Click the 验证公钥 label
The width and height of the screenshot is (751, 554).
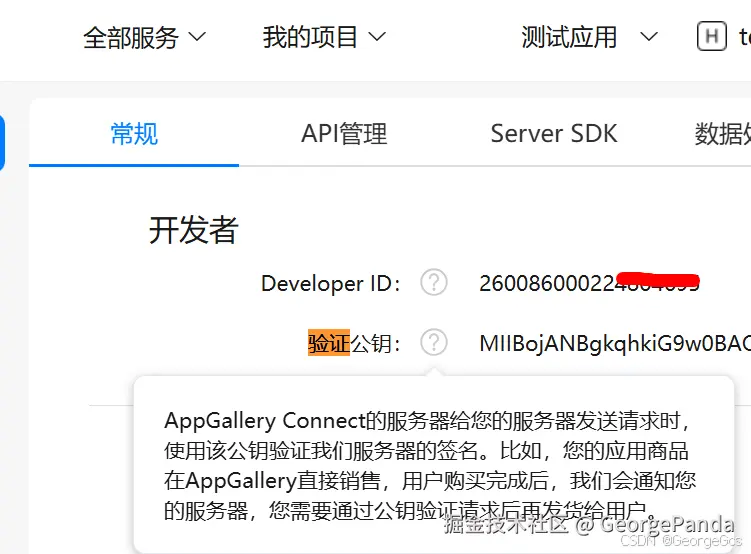tap(353, 343)
